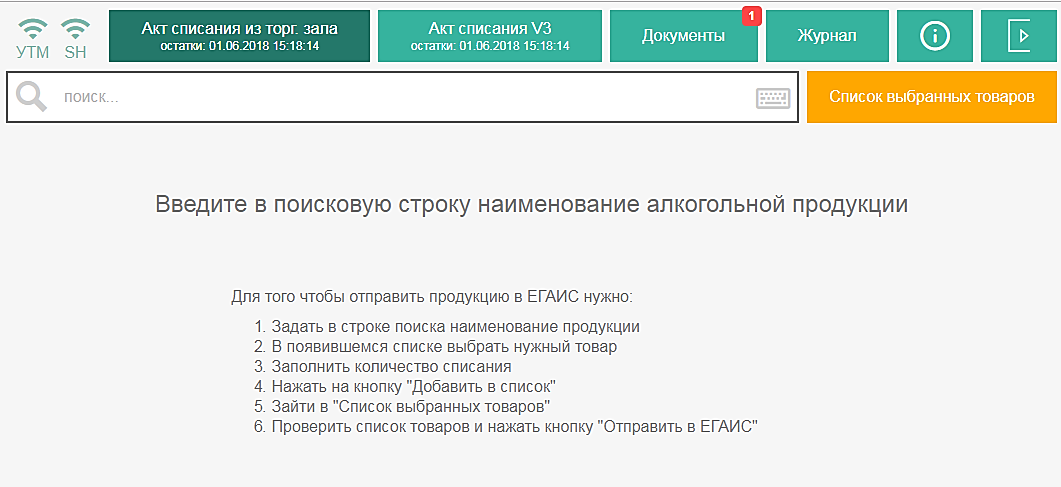Image resolution: width=1061 pixels, height=487 pixels.
Task: Open Список выбранных товаров orange button
Action: coord(932,97)
